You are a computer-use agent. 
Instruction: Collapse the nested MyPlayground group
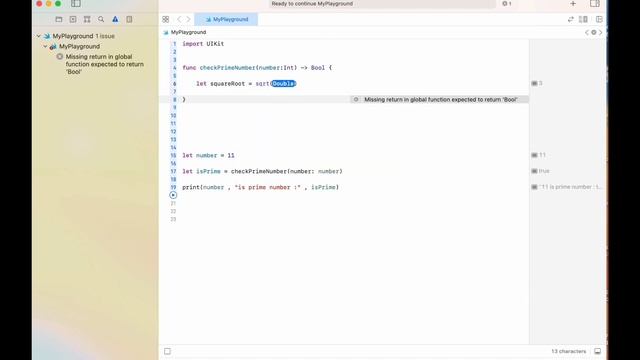(45, 47)
